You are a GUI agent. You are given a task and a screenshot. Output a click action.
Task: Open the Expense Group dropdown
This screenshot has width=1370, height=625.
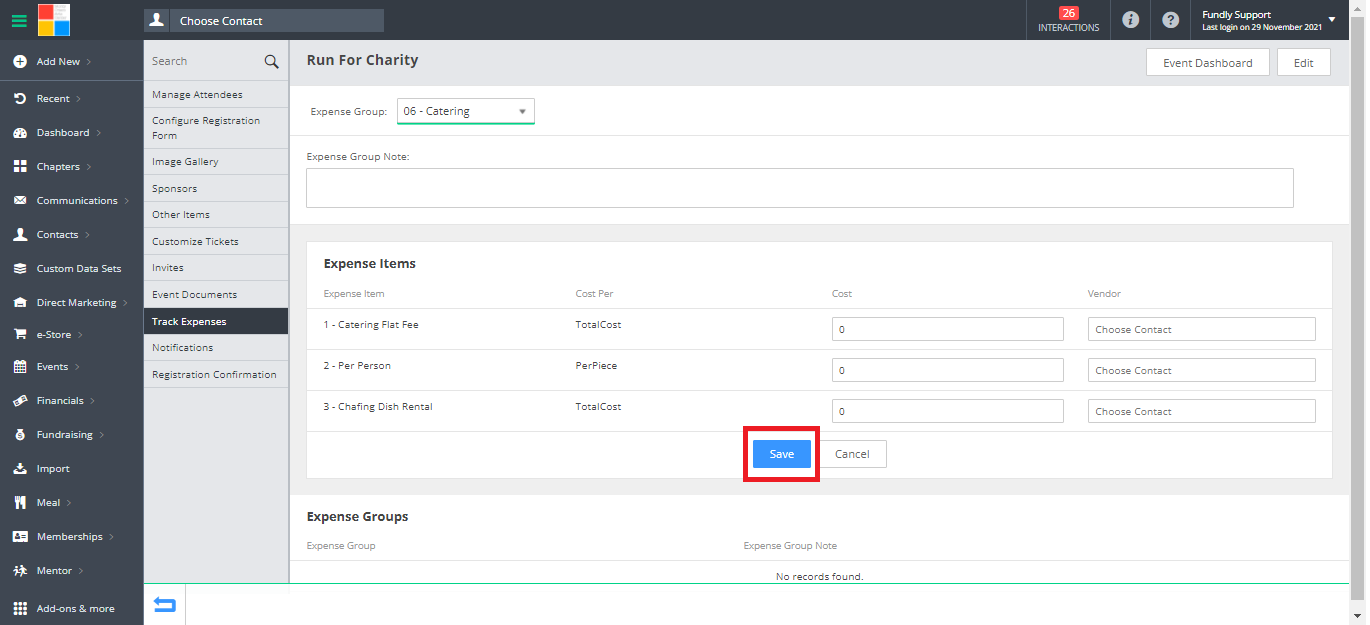pyautogui.click(x=466, y=111)
